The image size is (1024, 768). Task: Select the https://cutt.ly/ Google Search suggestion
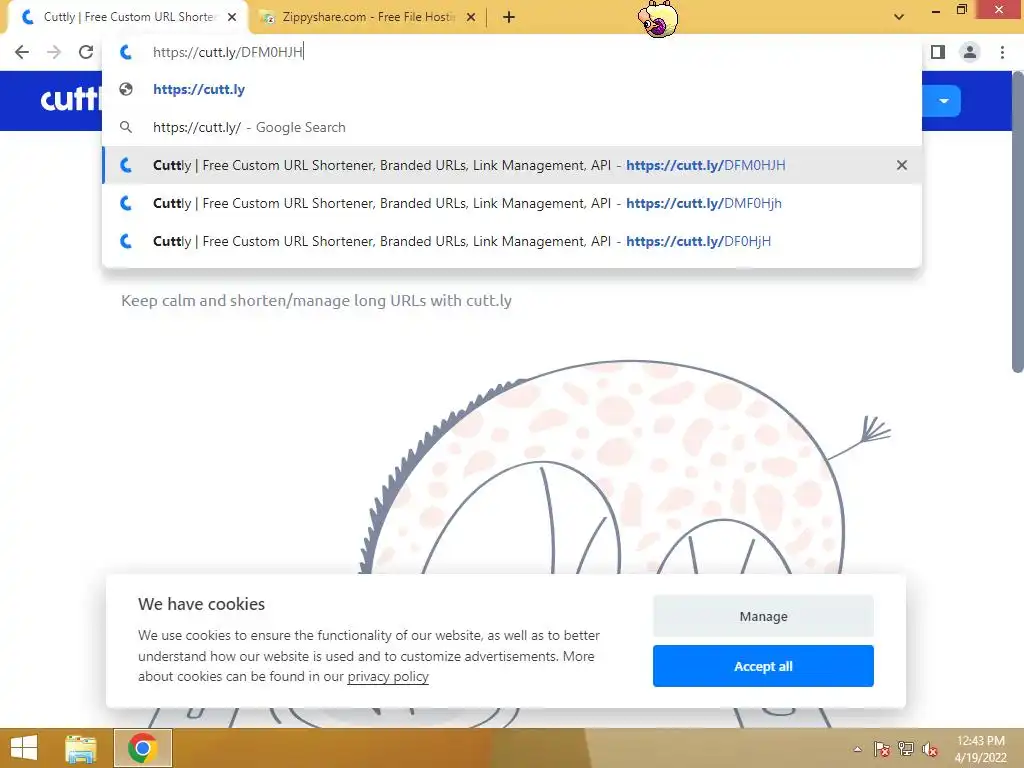tap(512, 127)
